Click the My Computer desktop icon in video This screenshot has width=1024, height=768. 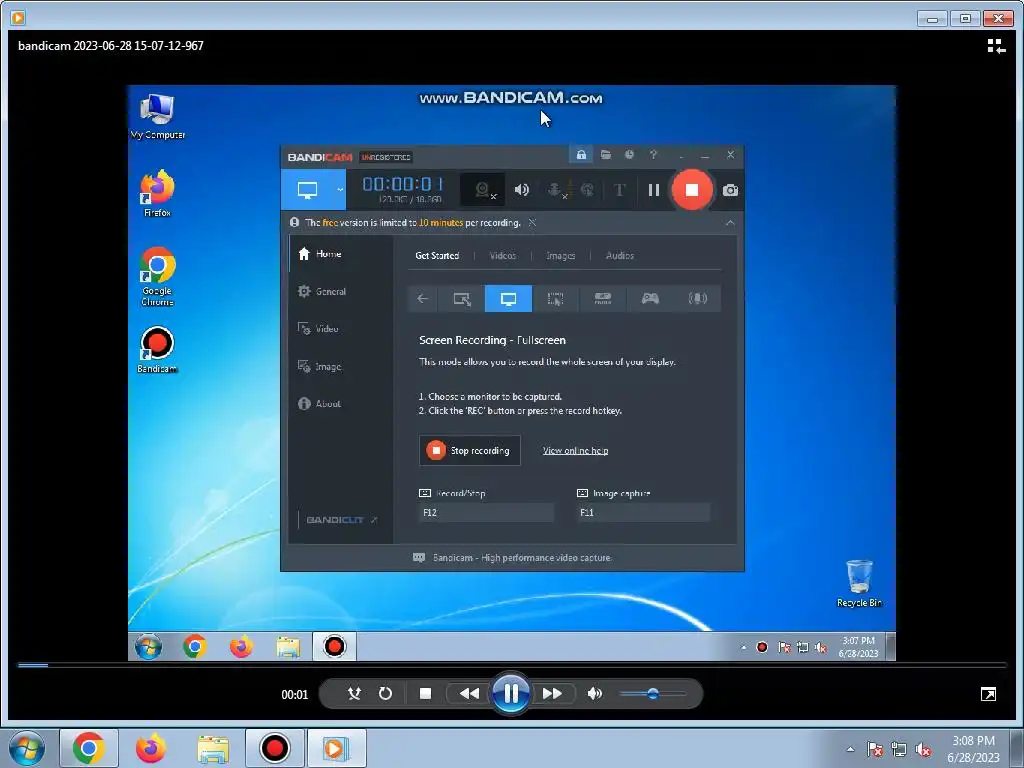pyautogui.click(x=157, y=117)
